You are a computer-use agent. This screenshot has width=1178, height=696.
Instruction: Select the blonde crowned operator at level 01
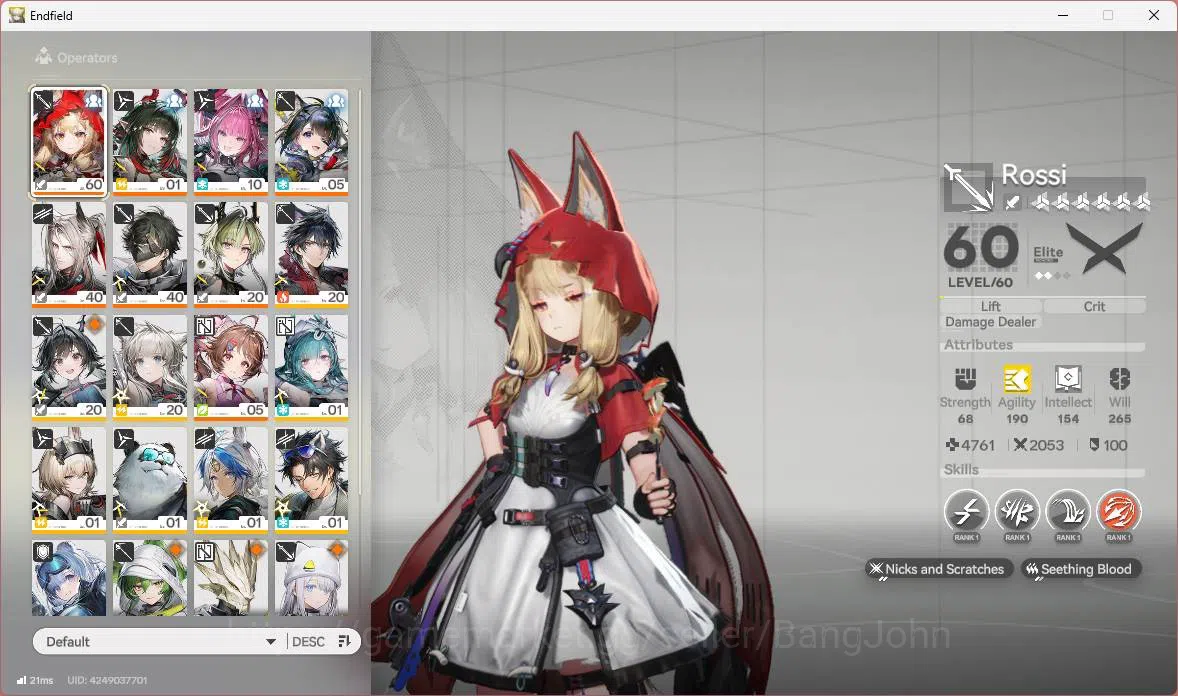pos(68,480)
